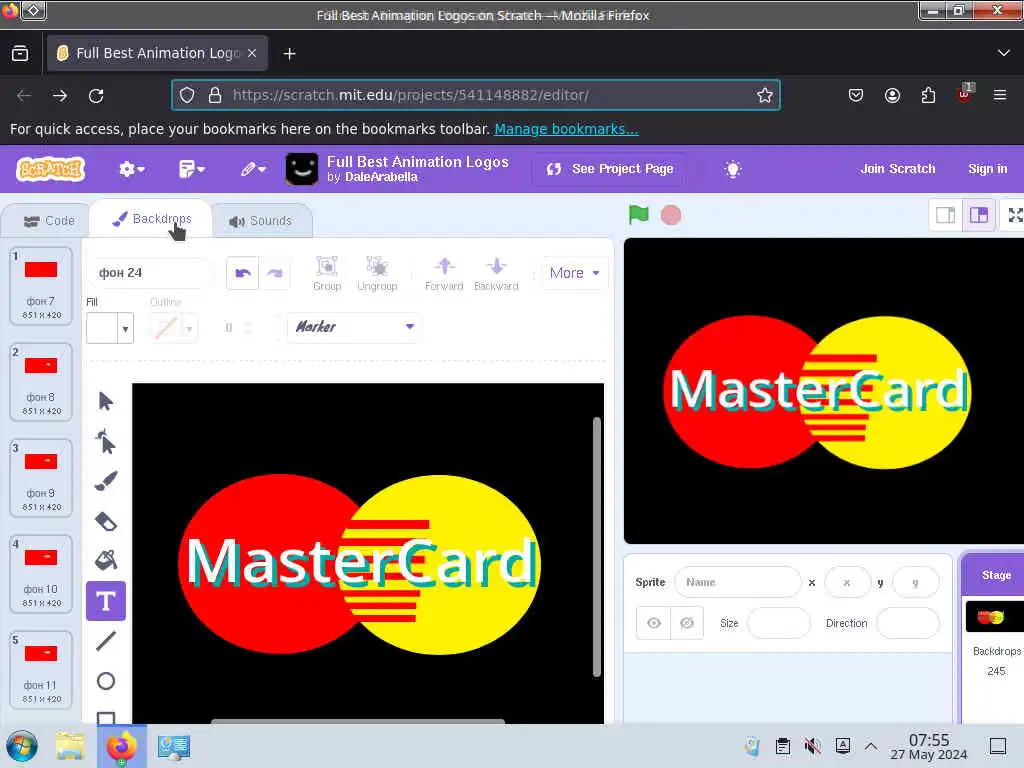Select the arrow Select tool
Image resolution: width=1024 pixels, height=768 pixels.
106,400
